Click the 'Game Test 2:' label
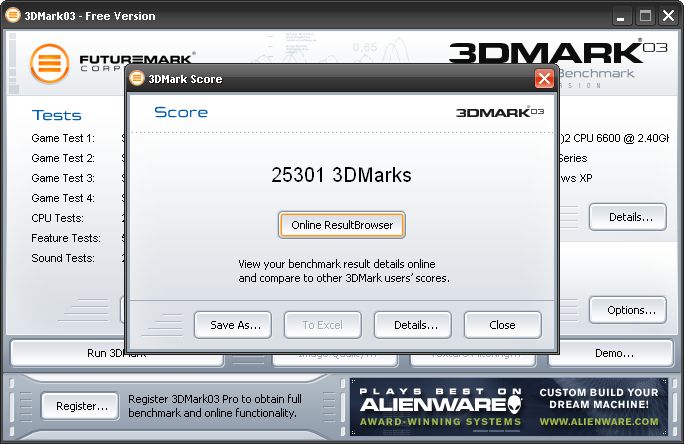The width and height of the screenshot is (684, 444). tap(63, 158)
